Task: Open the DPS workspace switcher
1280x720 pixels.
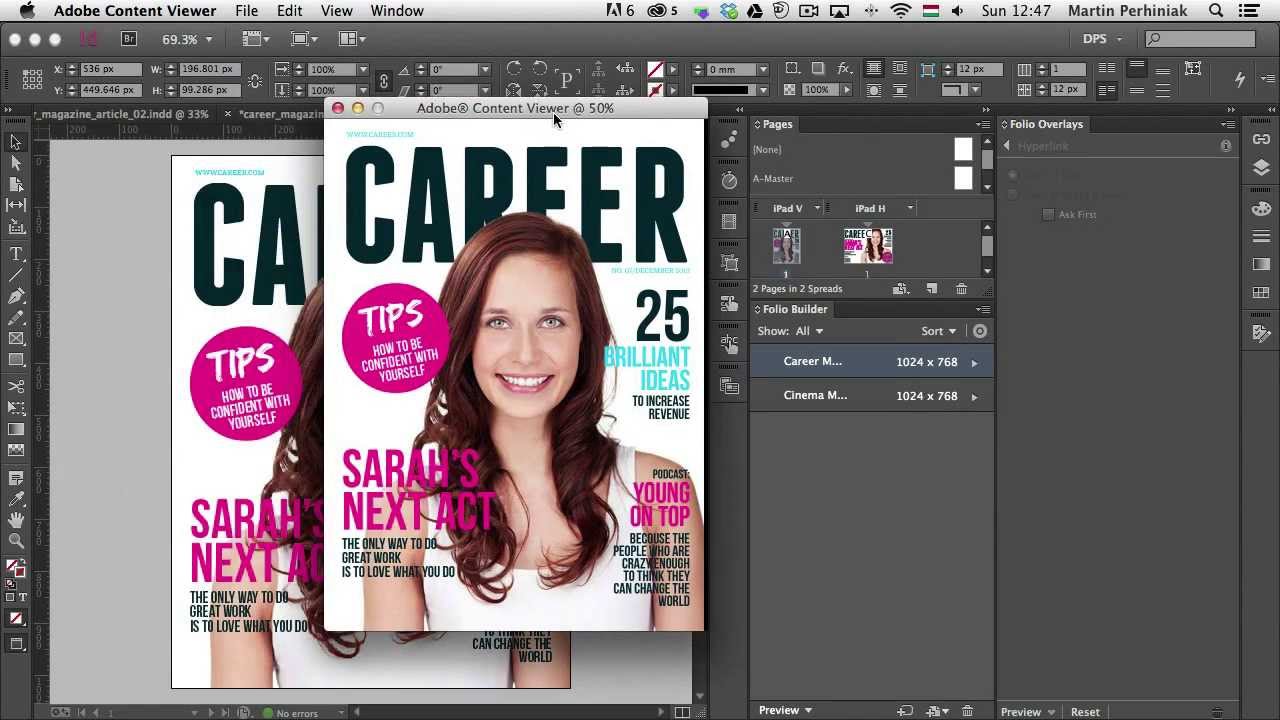Action: [x=1103, y=39]
